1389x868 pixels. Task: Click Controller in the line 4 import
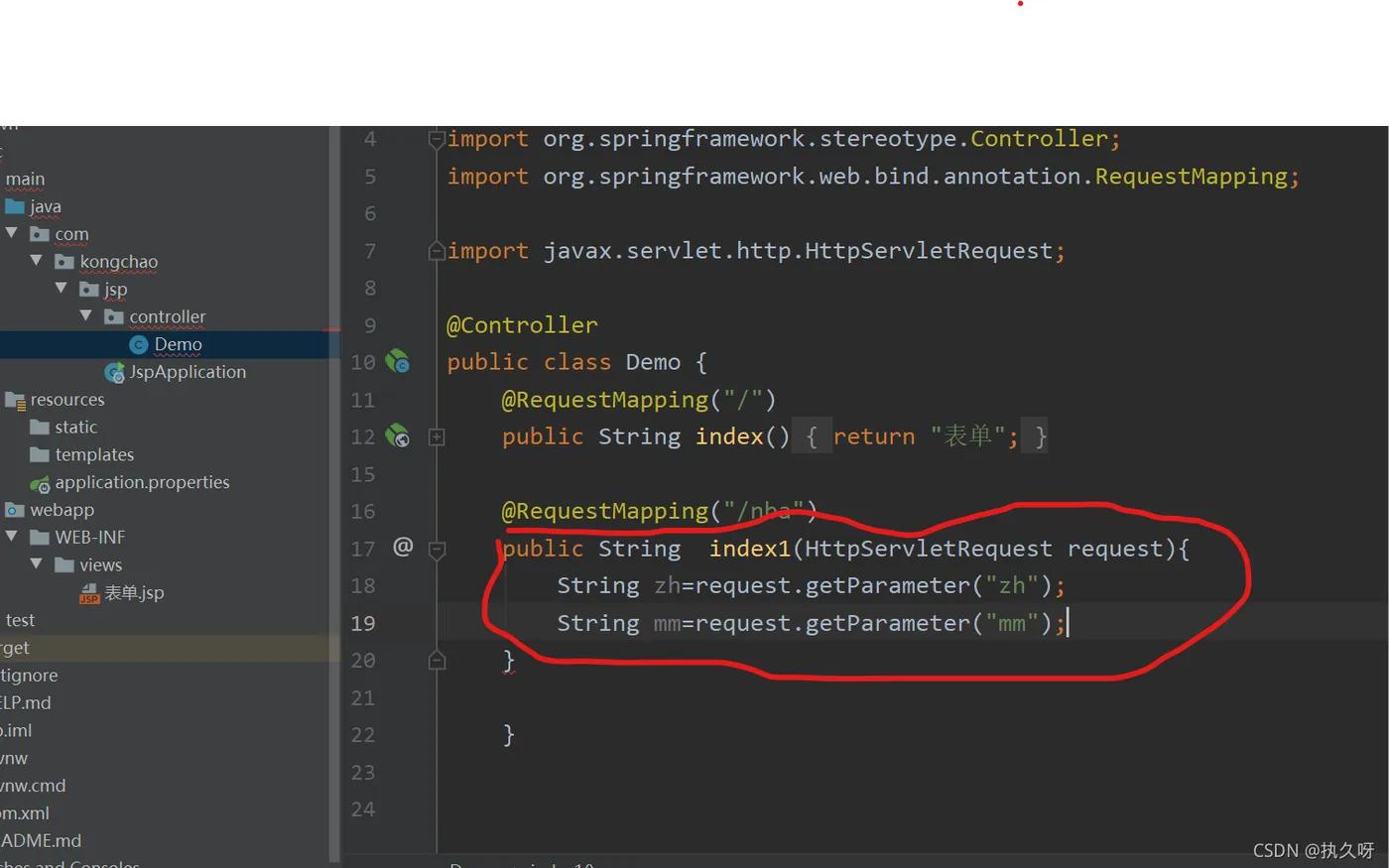[1039, 139]
